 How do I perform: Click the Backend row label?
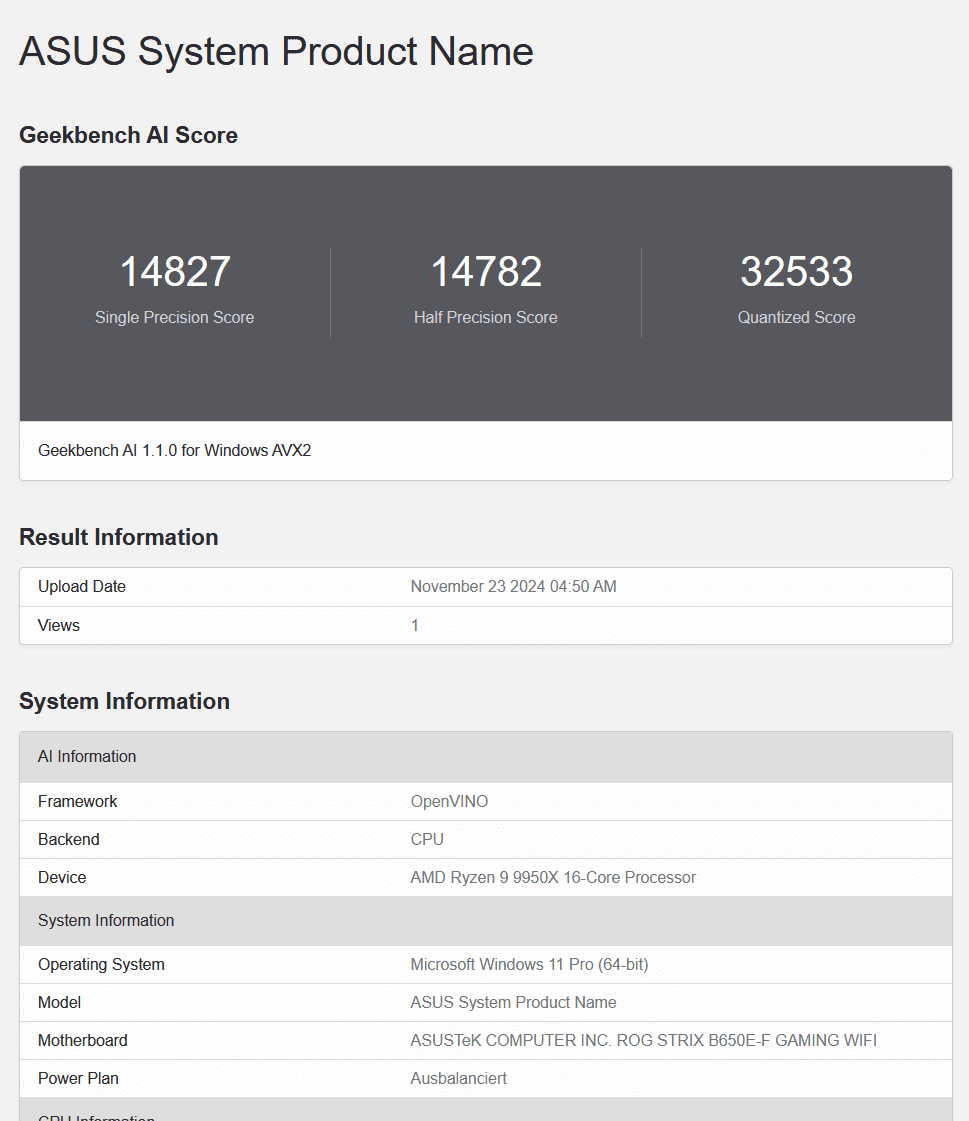[69, 839]
